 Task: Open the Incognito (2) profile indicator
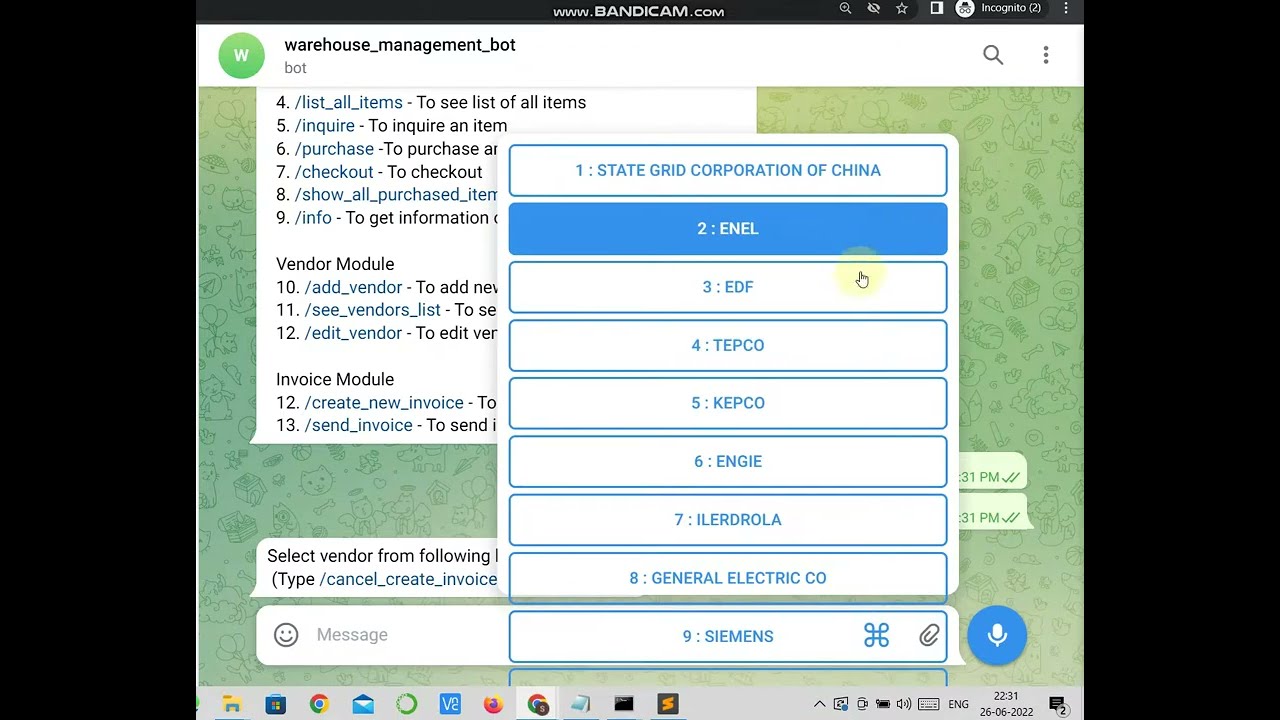999,9
